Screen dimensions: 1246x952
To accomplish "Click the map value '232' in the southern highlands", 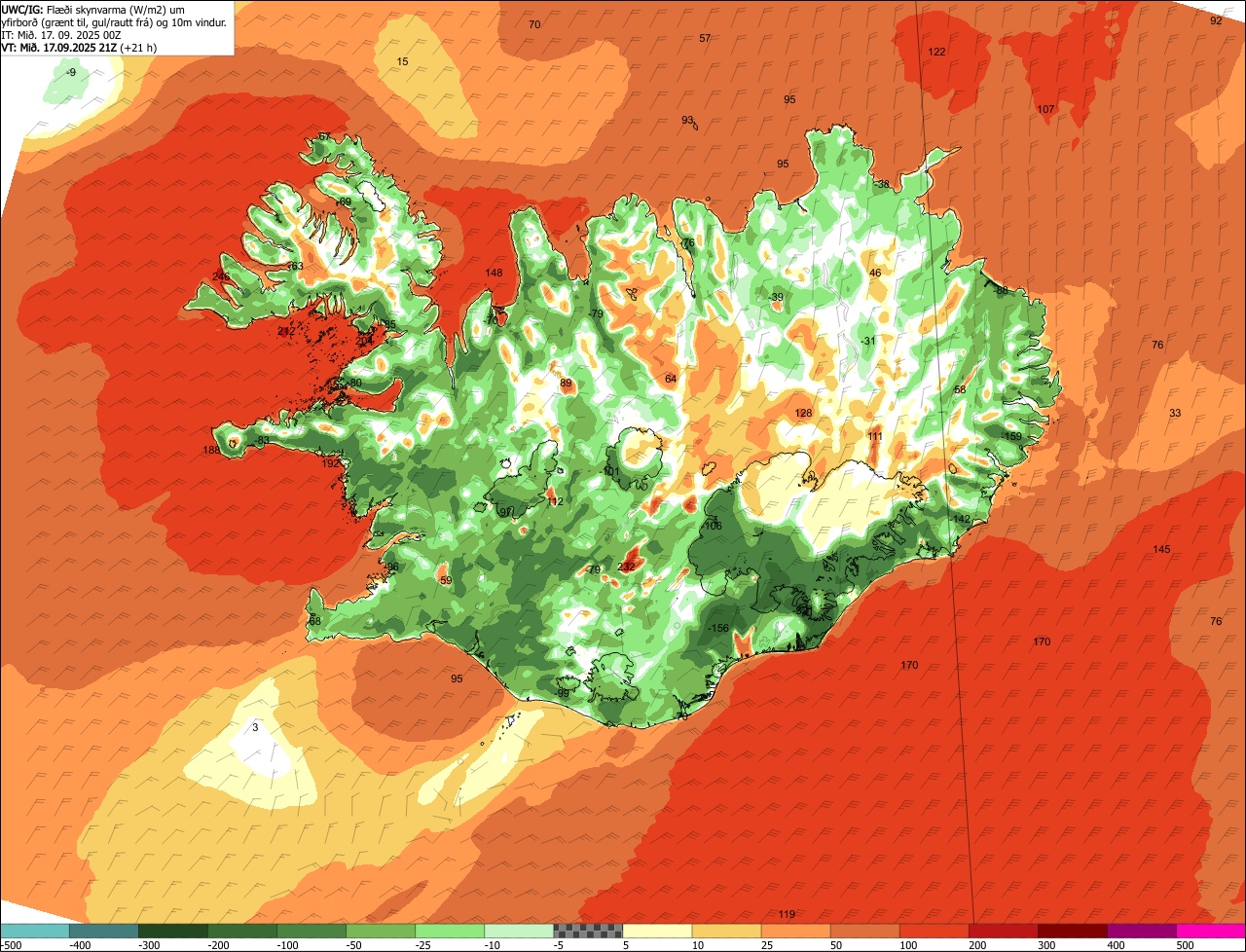I will (x=626, y=567).
